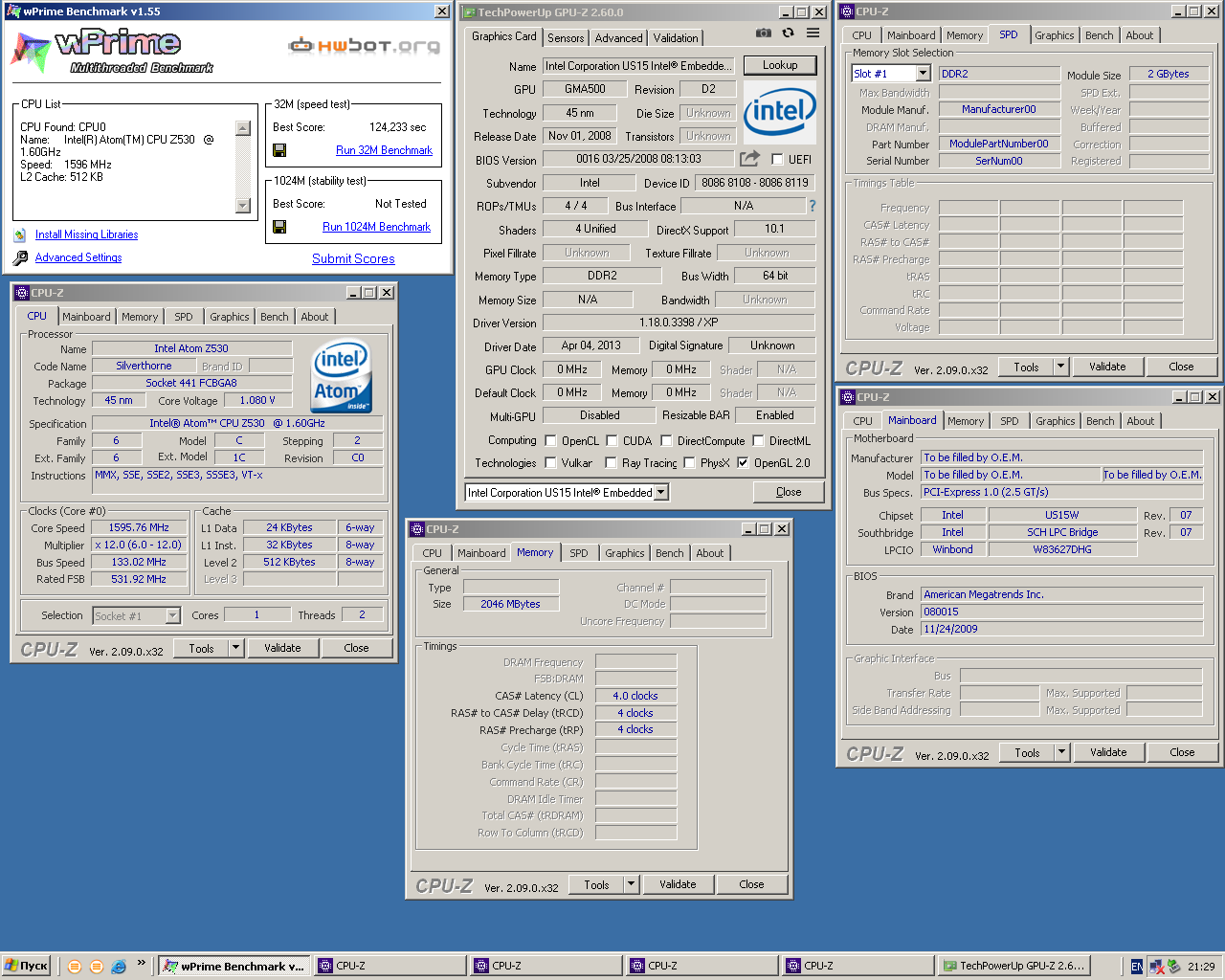Click the Advanced Settings wrench icon
This screenshot has width=1225, height=980.
point(20,257)
